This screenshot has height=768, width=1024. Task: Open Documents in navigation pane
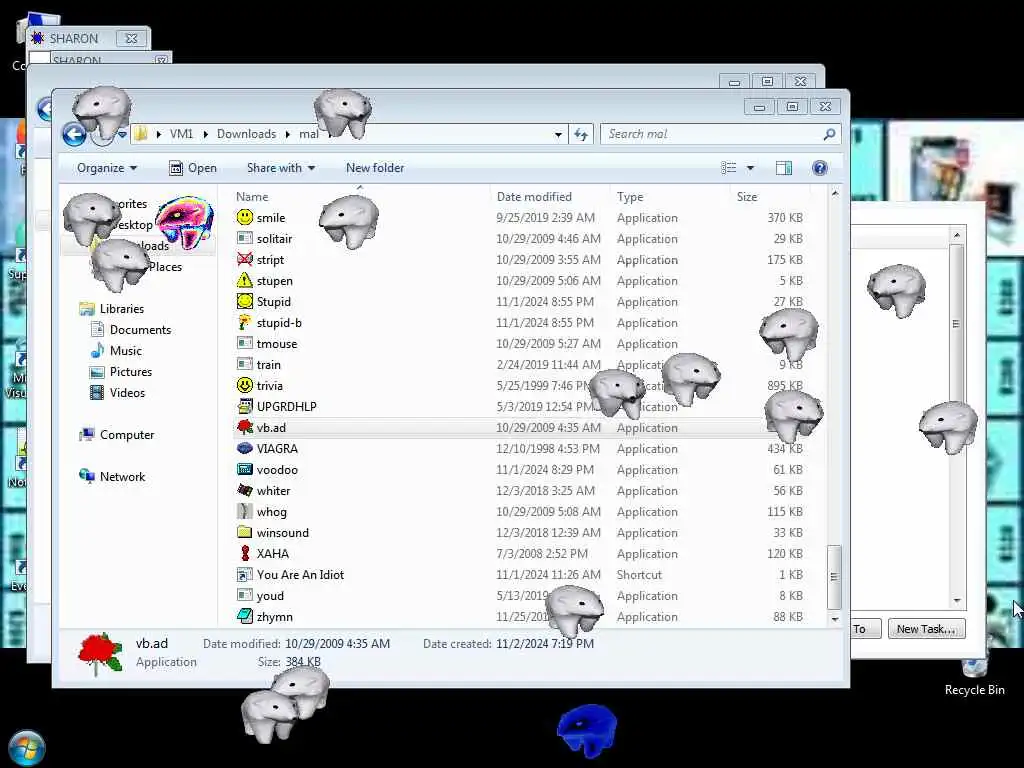[x=140, y=330]
